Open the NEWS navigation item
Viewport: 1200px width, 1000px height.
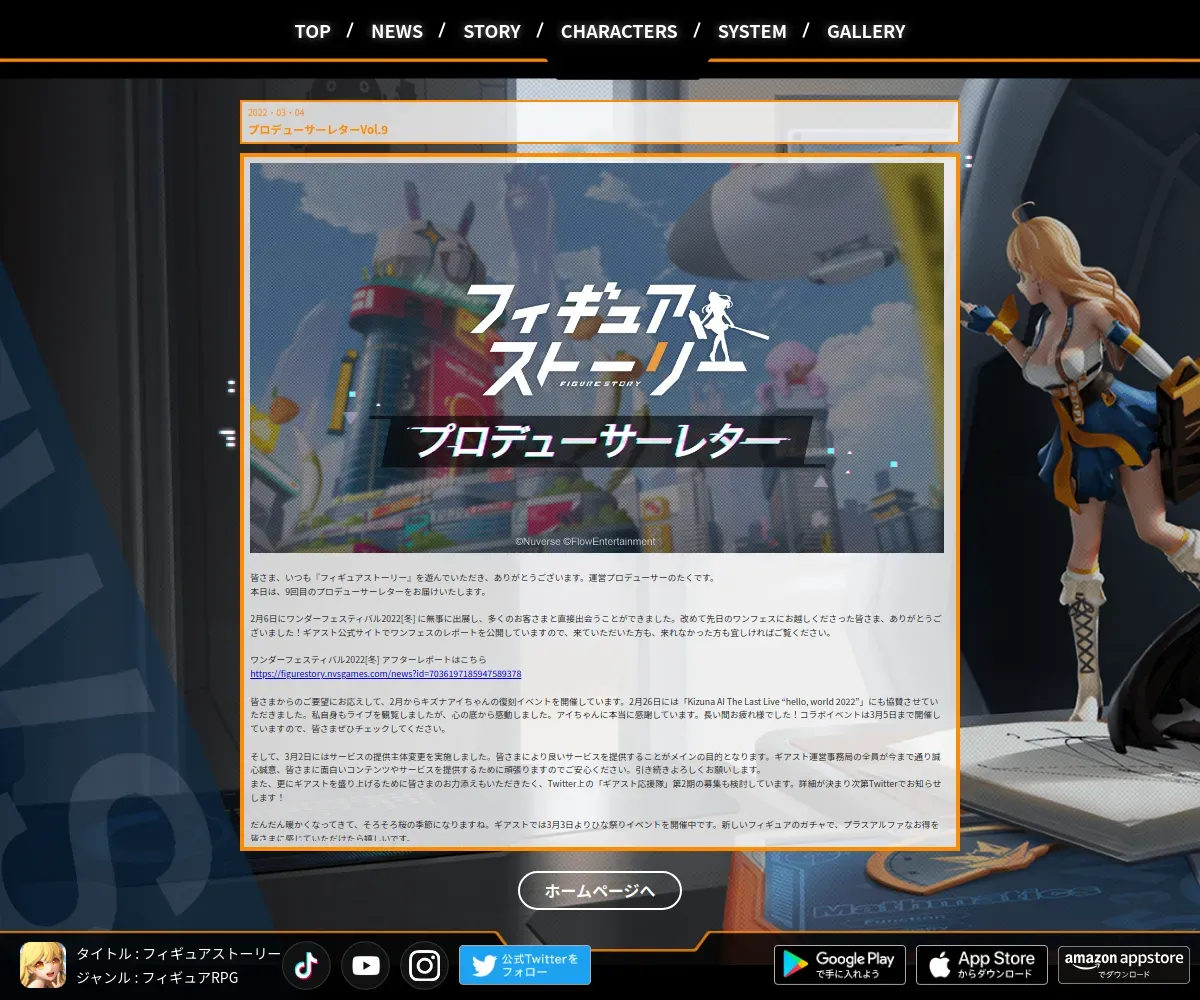pyautogui.click(x=397, y=31)
